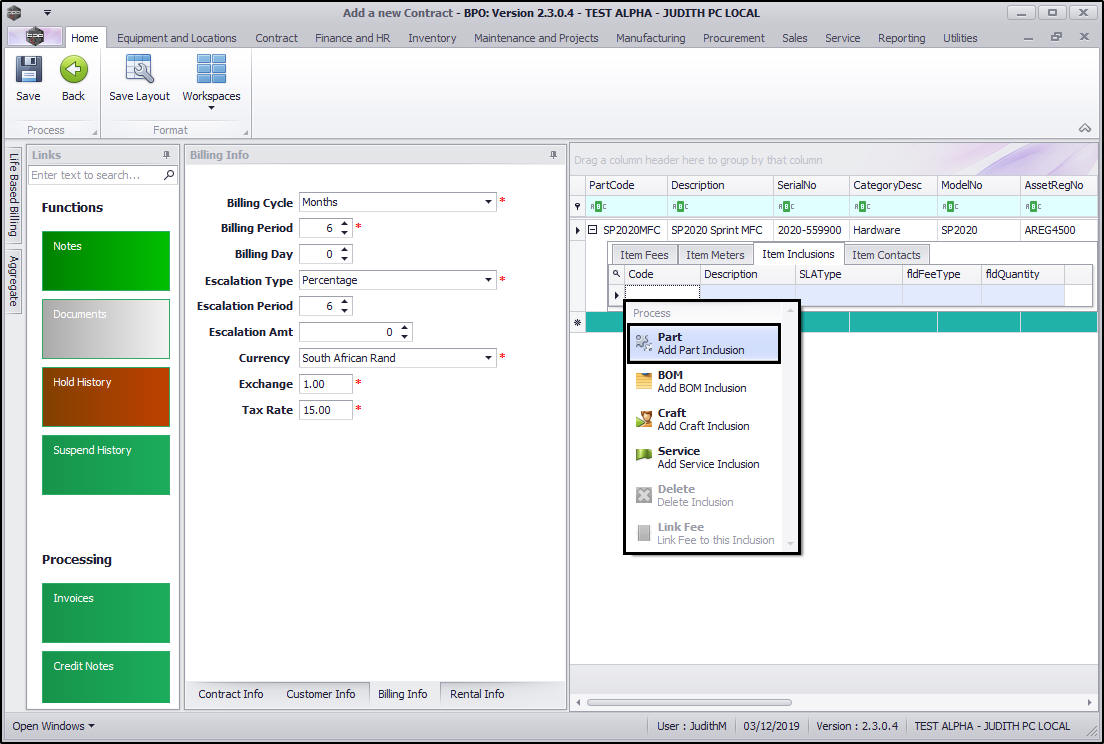The width and height of the screenshot is (1104, 744).
Task: Click the Part inclusion icon
Action: pos(644,343)
